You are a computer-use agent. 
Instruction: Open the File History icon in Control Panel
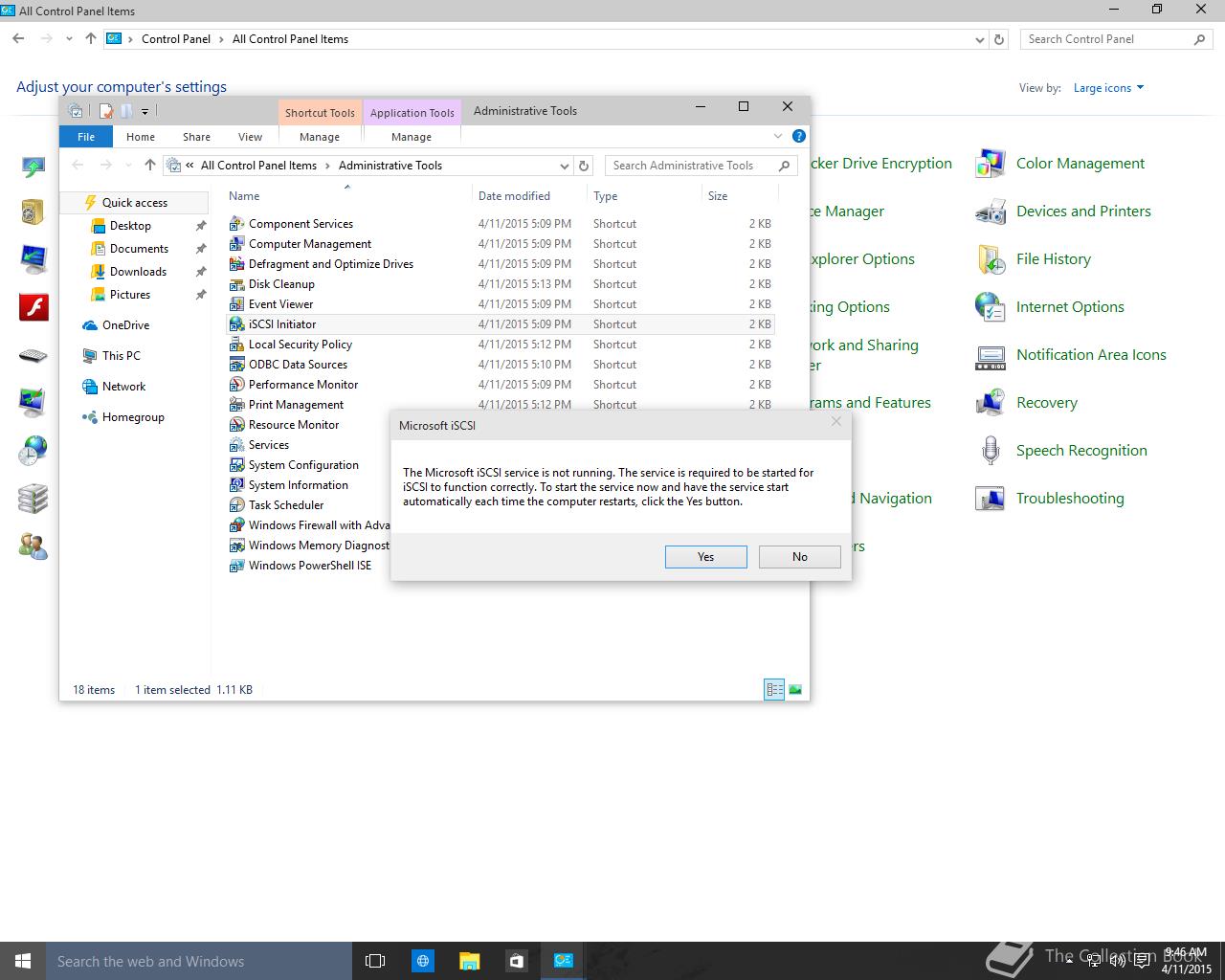[x=991, y=259]
